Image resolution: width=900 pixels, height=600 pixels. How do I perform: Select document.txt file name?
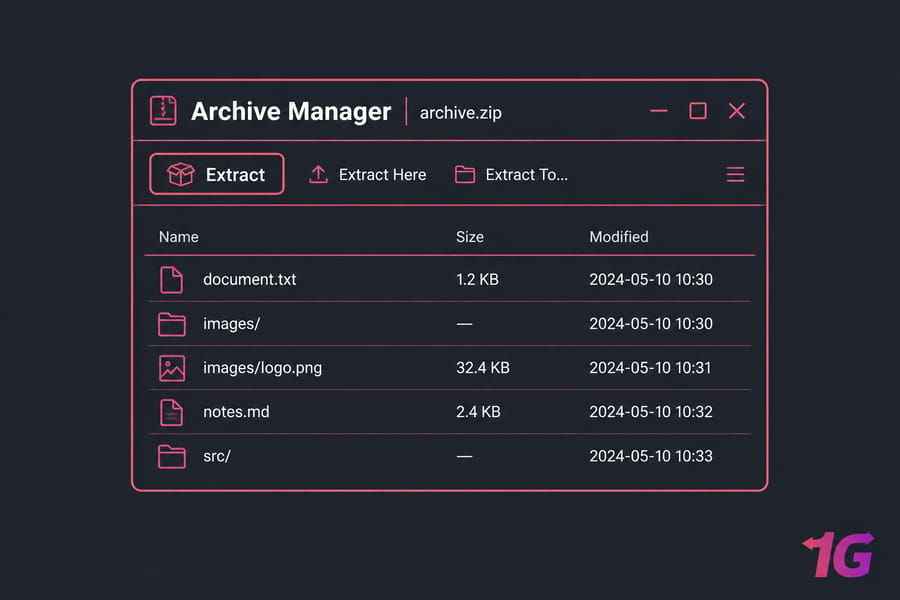250,280
